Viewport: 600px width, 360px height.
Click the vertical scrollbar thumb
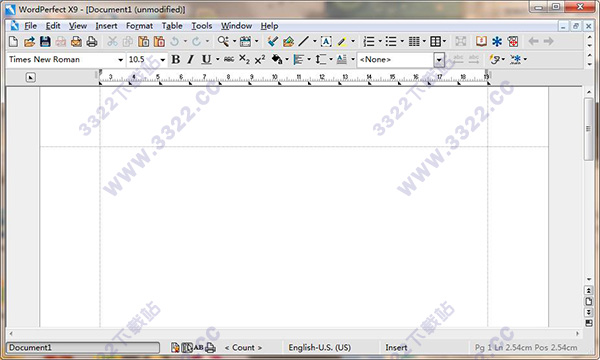tap(589, 129)
